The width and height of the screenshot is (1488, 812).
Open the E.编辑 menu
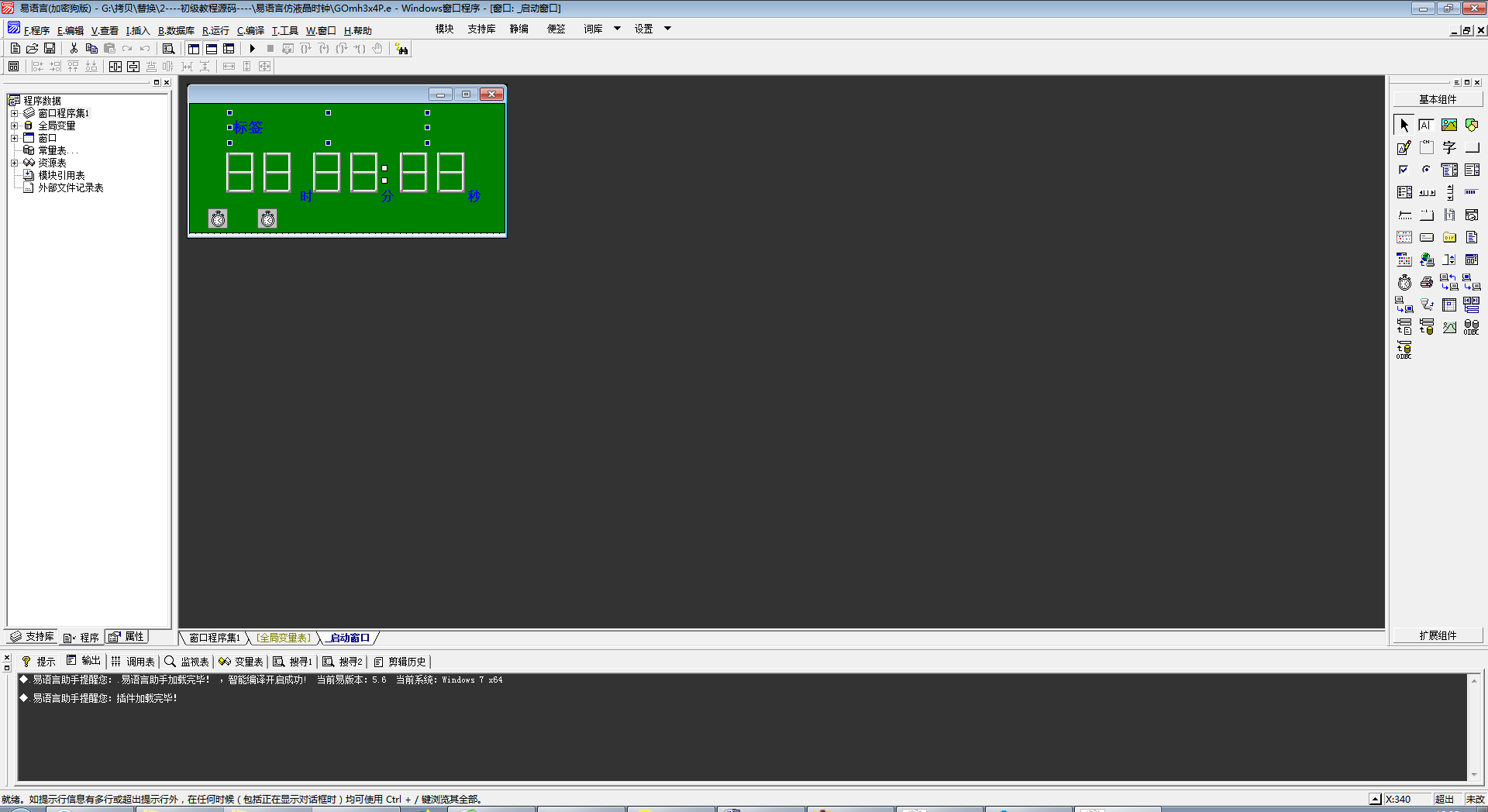[x=71, y=31]
